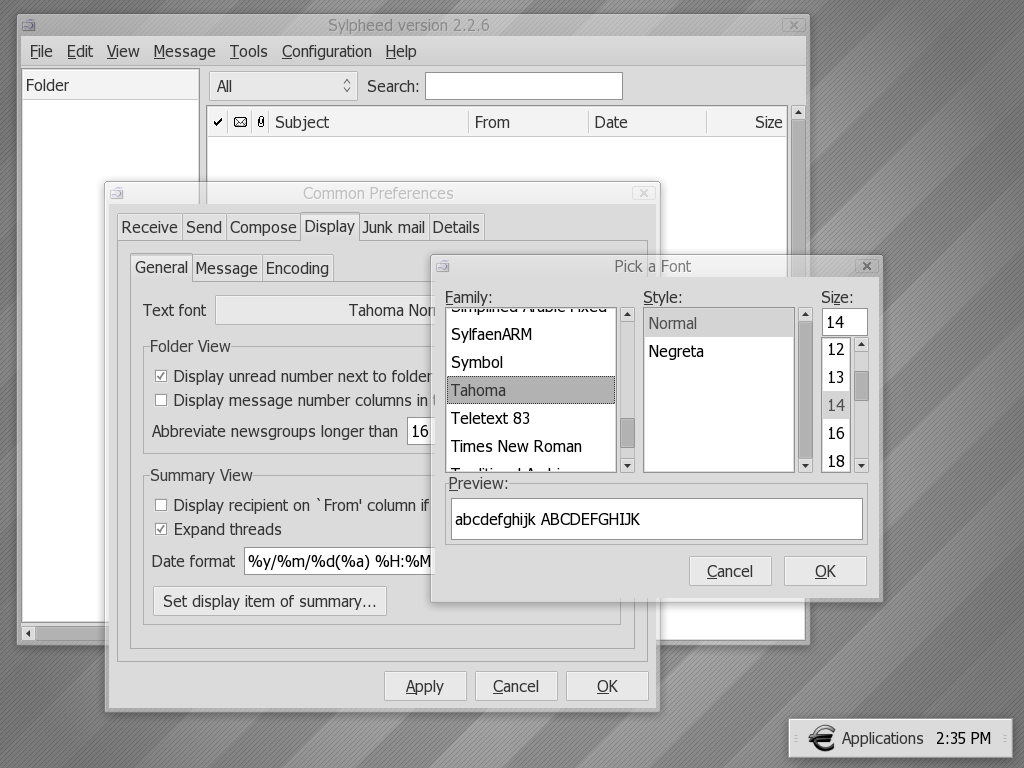The height and width of the screenshot is (768, 1024).
Task: Open the All filter dropdown
Action: point(283,86)
